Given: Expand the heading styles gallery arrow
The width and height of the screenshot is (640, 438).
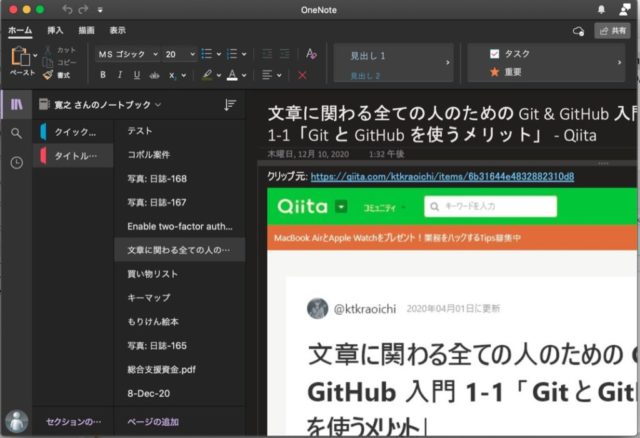Looking at the screenshot, I should point(448,62).
